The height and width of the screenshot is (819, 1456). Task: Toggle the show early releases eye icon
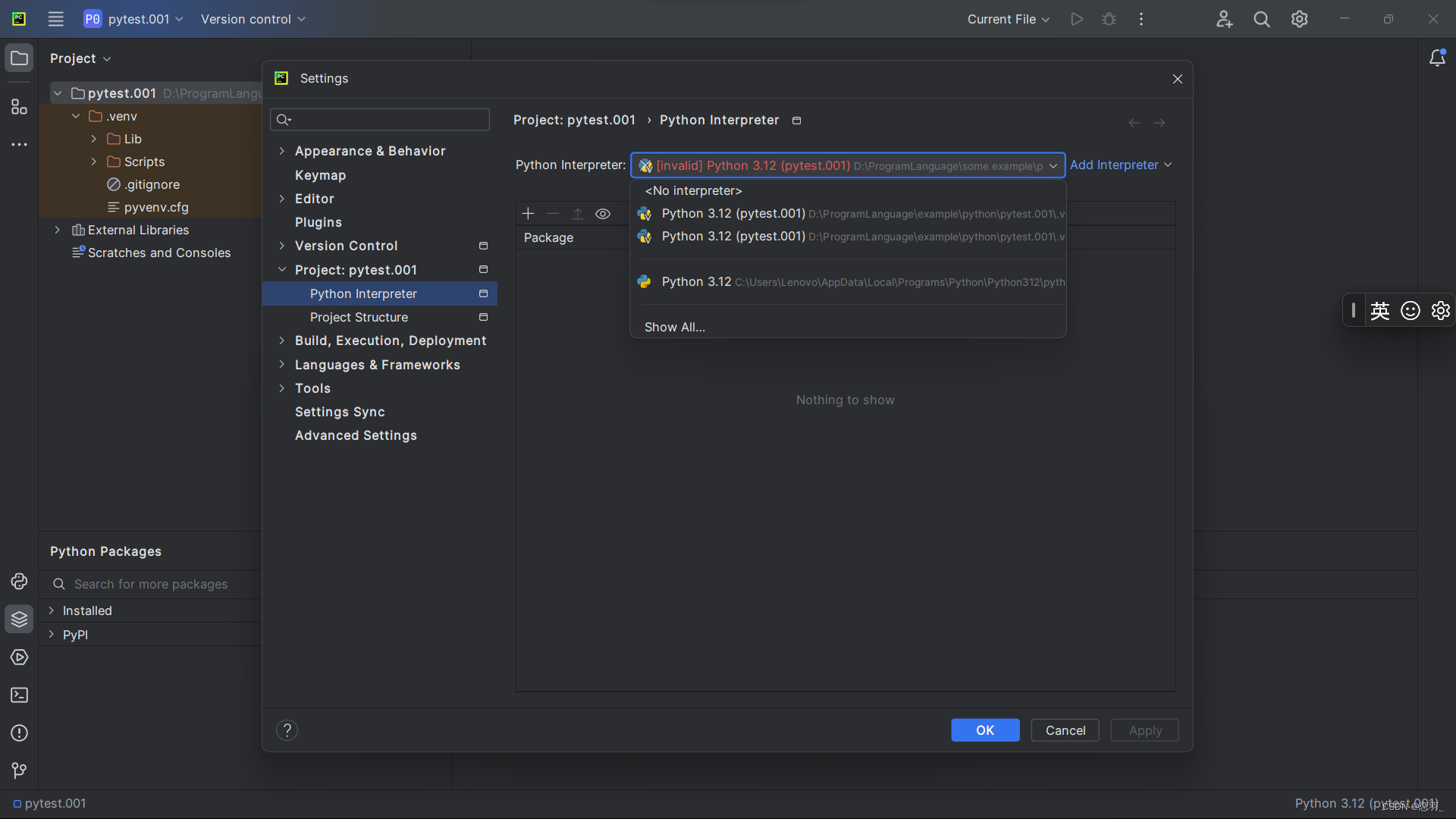tap(603, 214)
